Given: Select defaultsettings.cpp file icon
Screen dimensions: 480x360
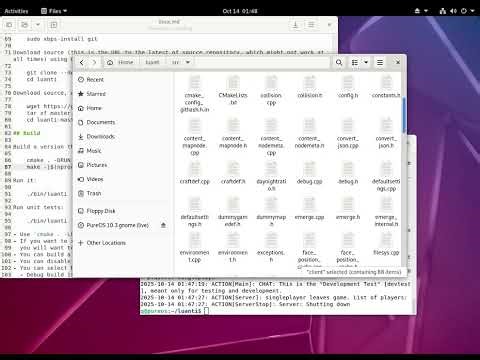Looking at the screenshot, I should [x=386, y=169].
